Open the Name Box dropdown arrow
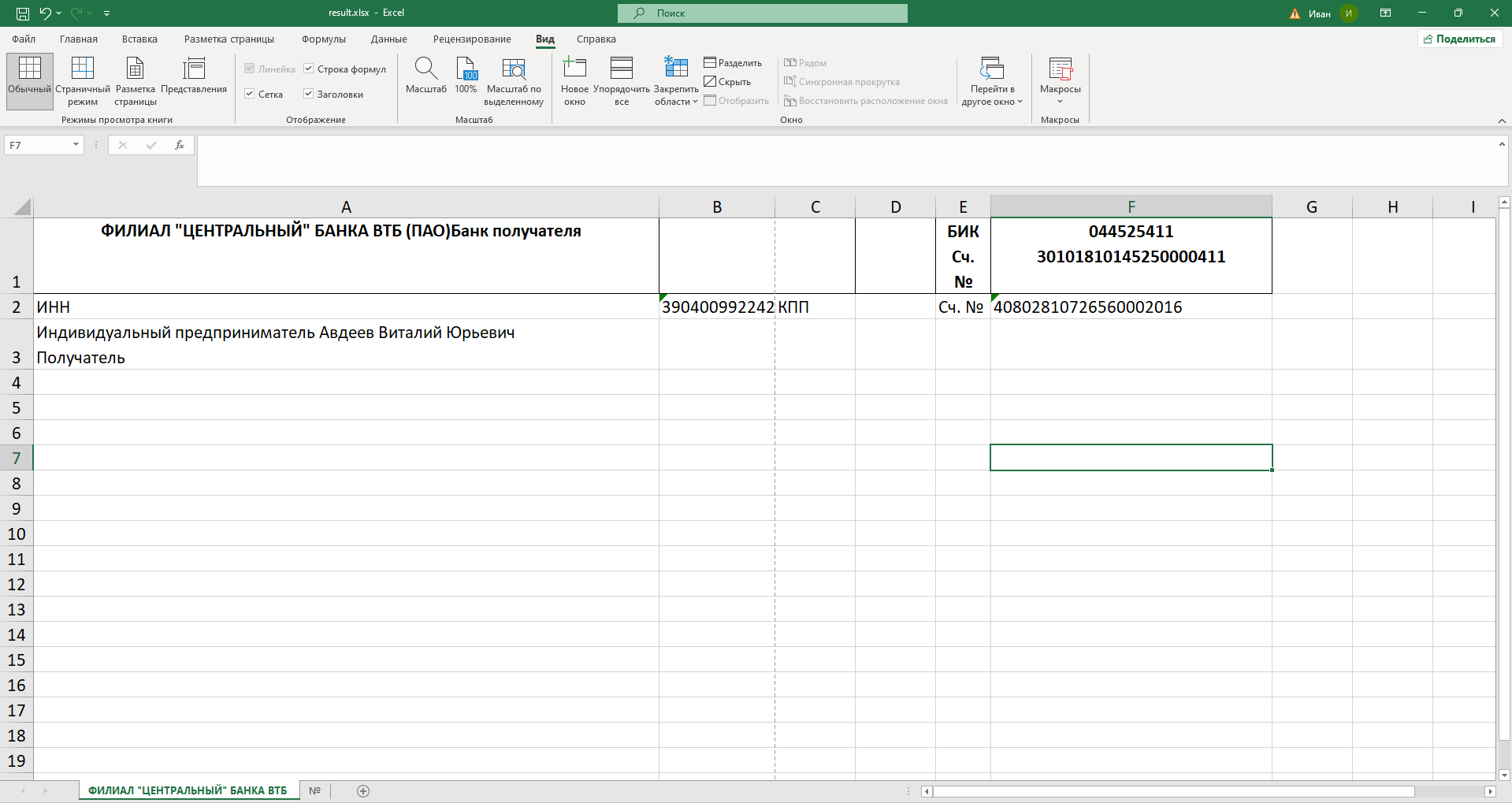Viewport: 1512px width, 803px height. pyautogui.click(x=76, y=145)
